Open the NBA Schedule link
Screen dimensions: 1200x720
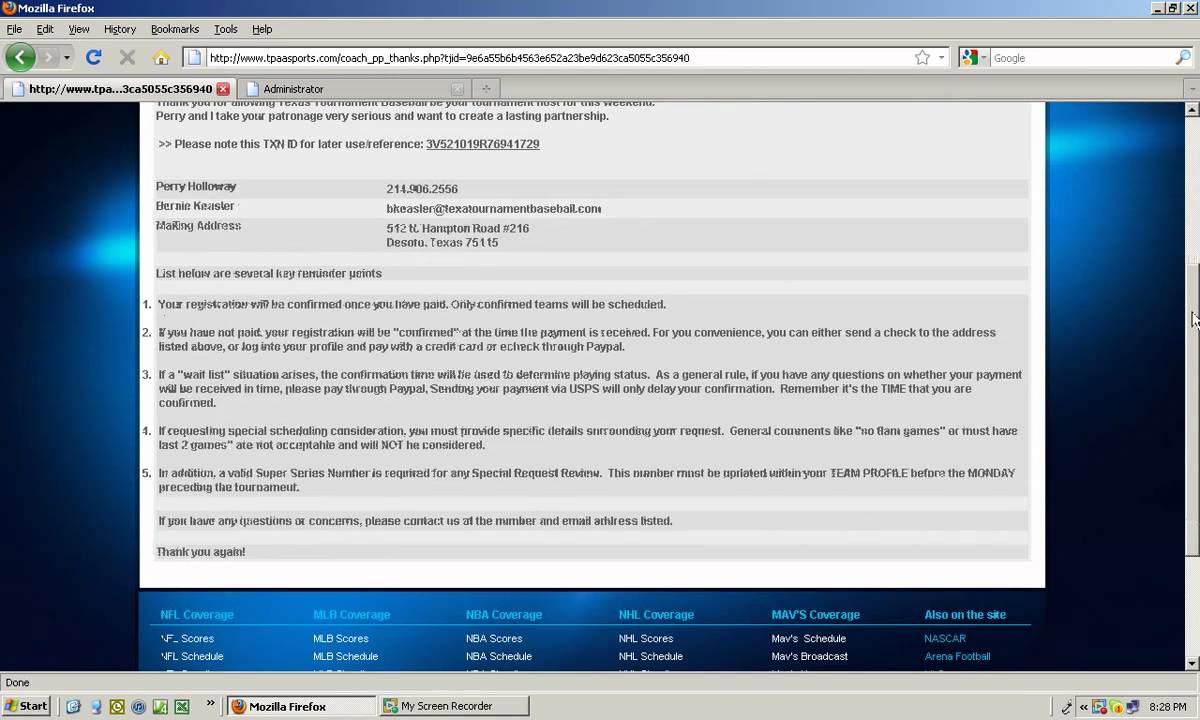point(499,656)
